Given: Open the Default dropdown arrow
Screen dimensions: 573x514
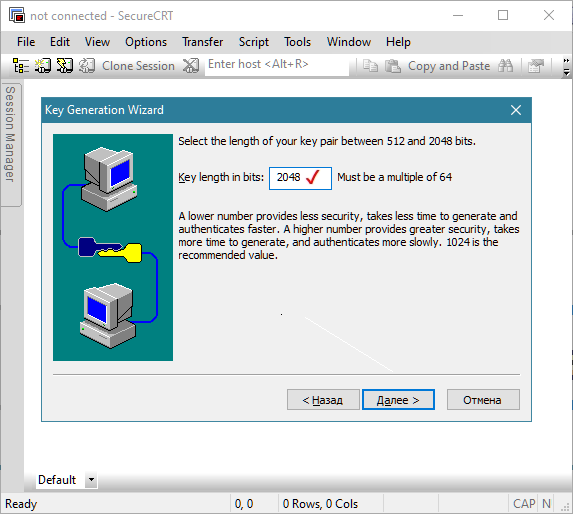Looking at the screenshot, I should (x=91, y=479).
